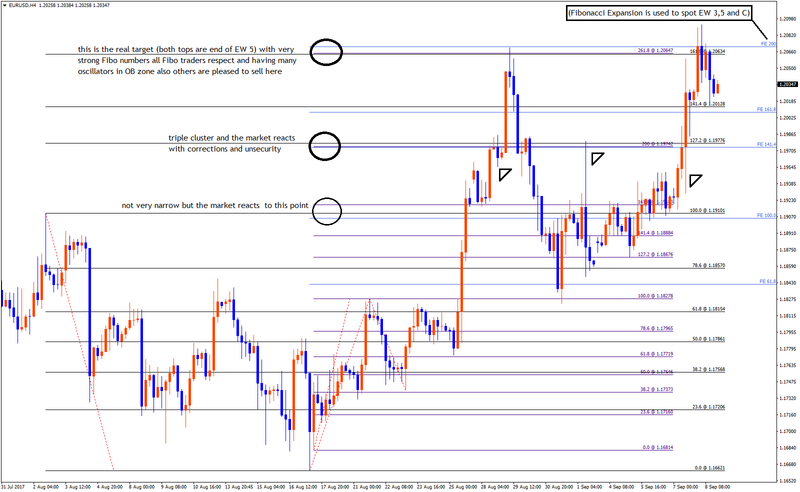The width and height of the screenshot is (800, 492).
Task: Click the 141.4 @ 1.20128 level label
Action: coord(707,104)
